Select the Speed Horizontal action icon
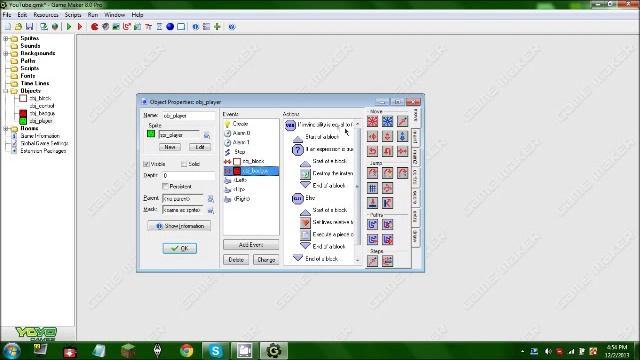640x360 pixels. tap(372, 136)
